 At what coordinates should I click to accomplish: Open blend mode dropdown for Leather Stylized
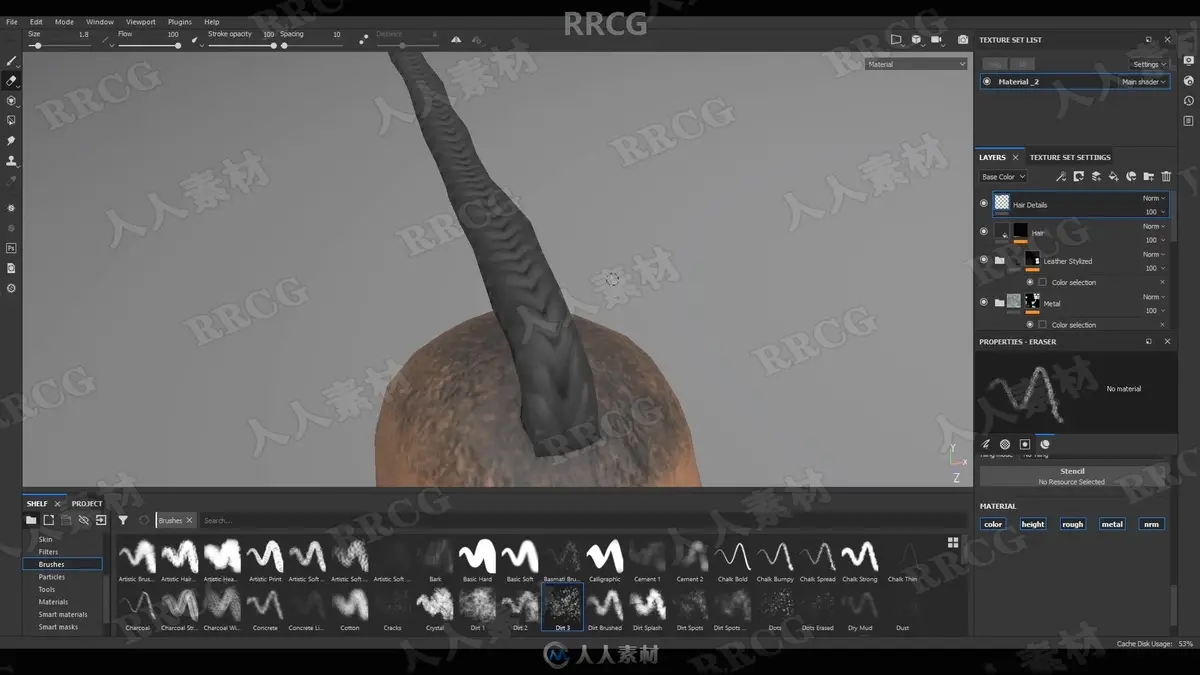click(1153, 254)
